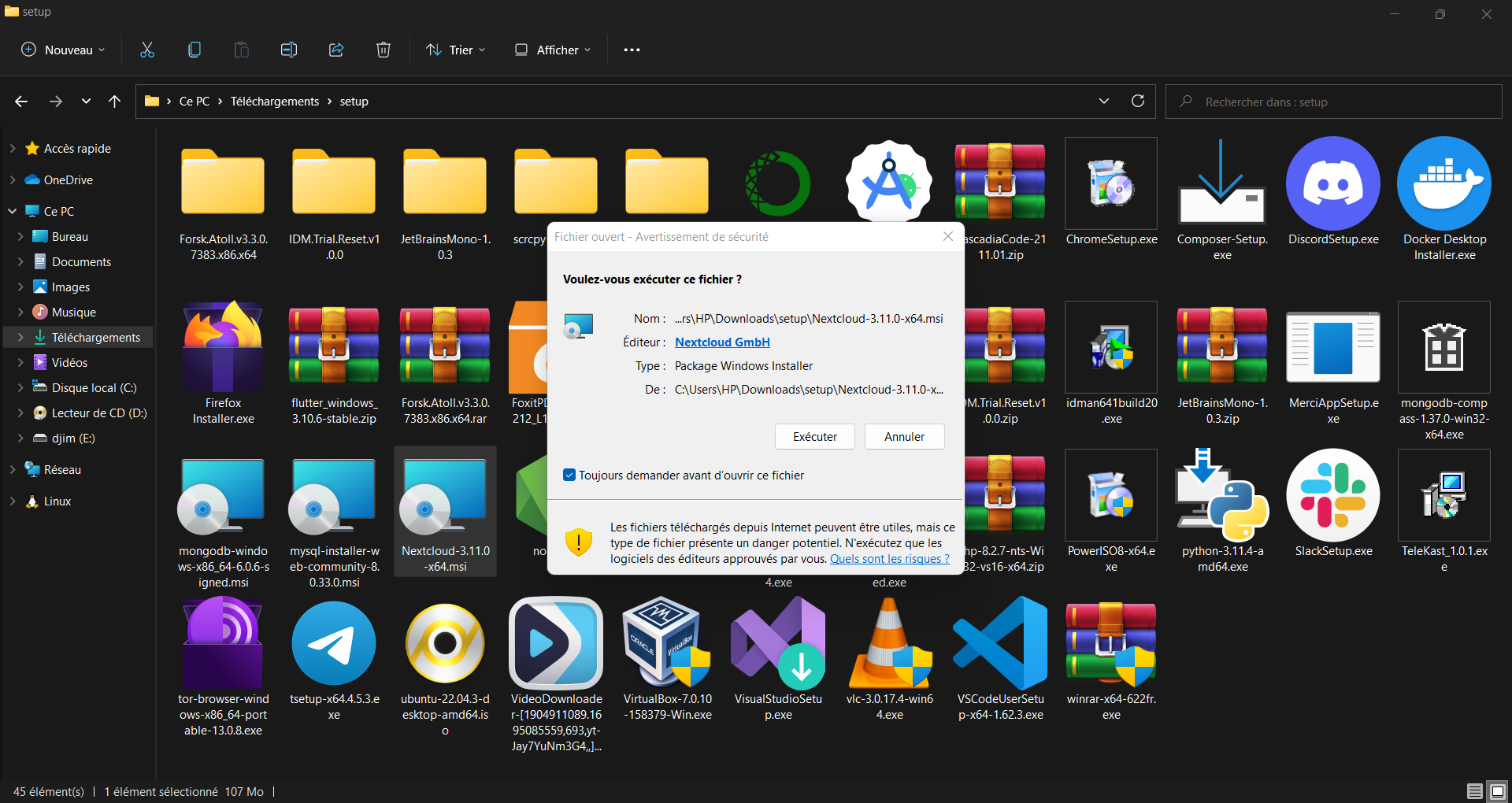Select Docker Desktop Installer.exe icon
The height and width of the screenshot is (803, 1512).
tap(1444, 183)
